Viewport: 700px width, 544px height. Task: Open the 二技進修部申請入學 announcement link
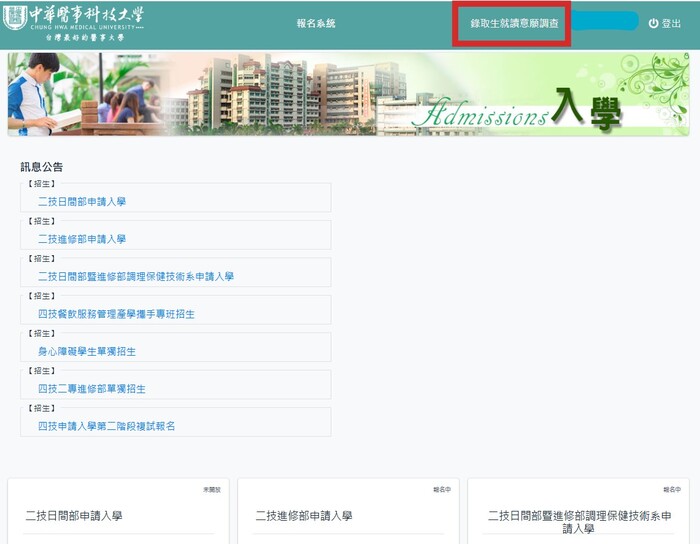click(82, 239)
